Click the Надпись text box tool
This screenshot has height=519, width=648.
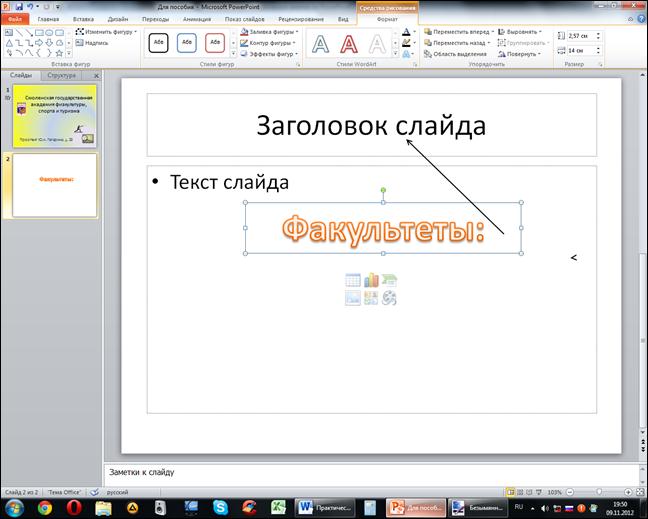click(x=96, y=43)
